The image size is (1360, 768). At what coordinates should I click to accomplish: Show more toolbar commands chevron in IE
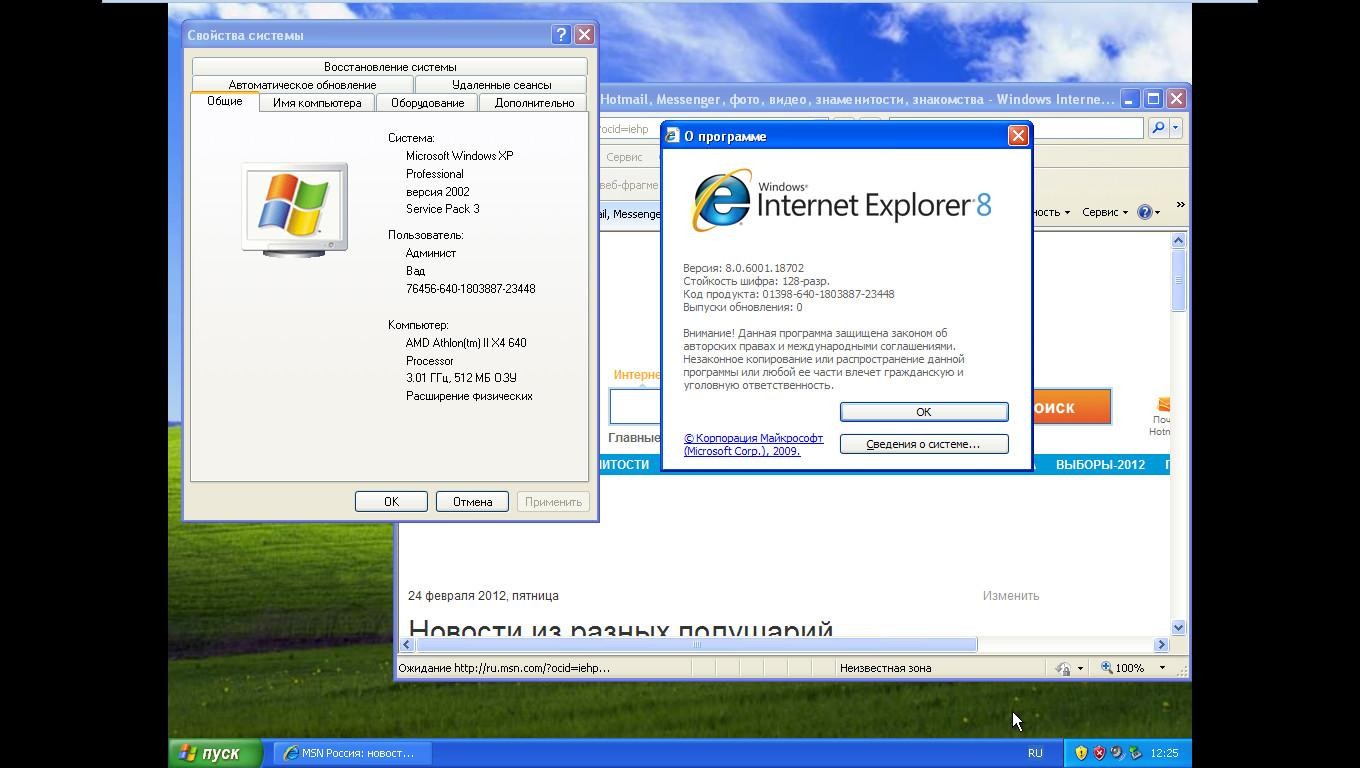tap(1180, 205)
